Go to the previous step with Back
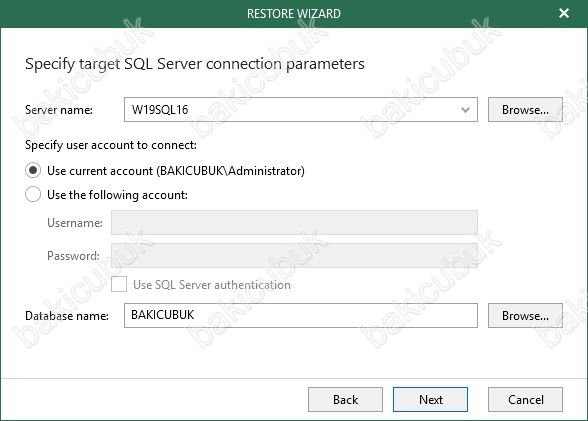Screen dimensions: 588x421 tap(345, 400)
